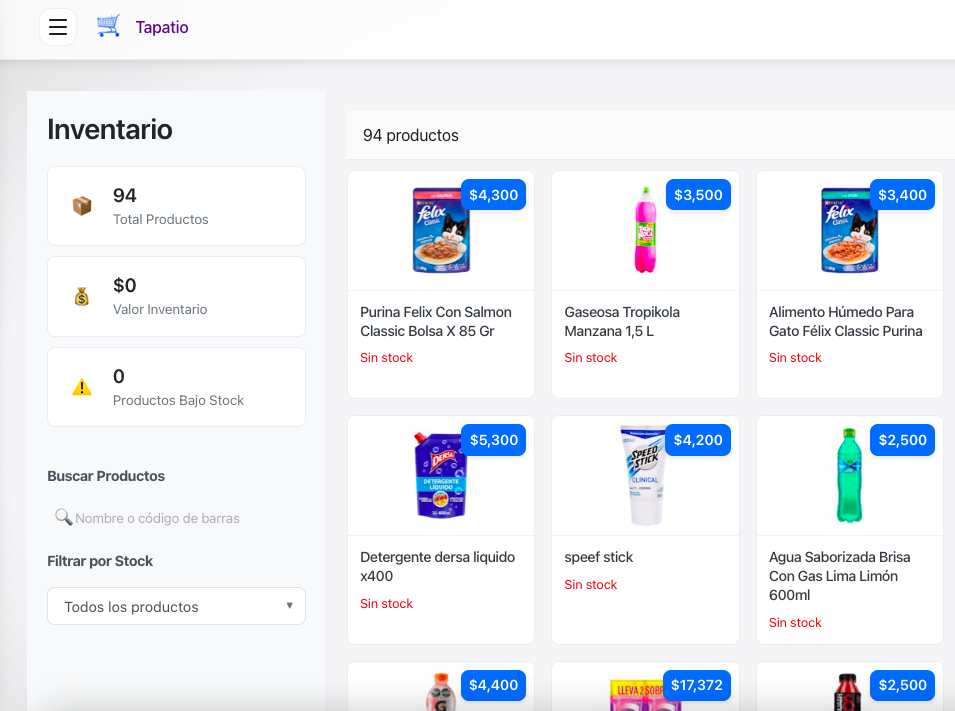The image size is (955, 711).
Task: Click the green Brisa bottle image
Action: (x=849, y=475)
